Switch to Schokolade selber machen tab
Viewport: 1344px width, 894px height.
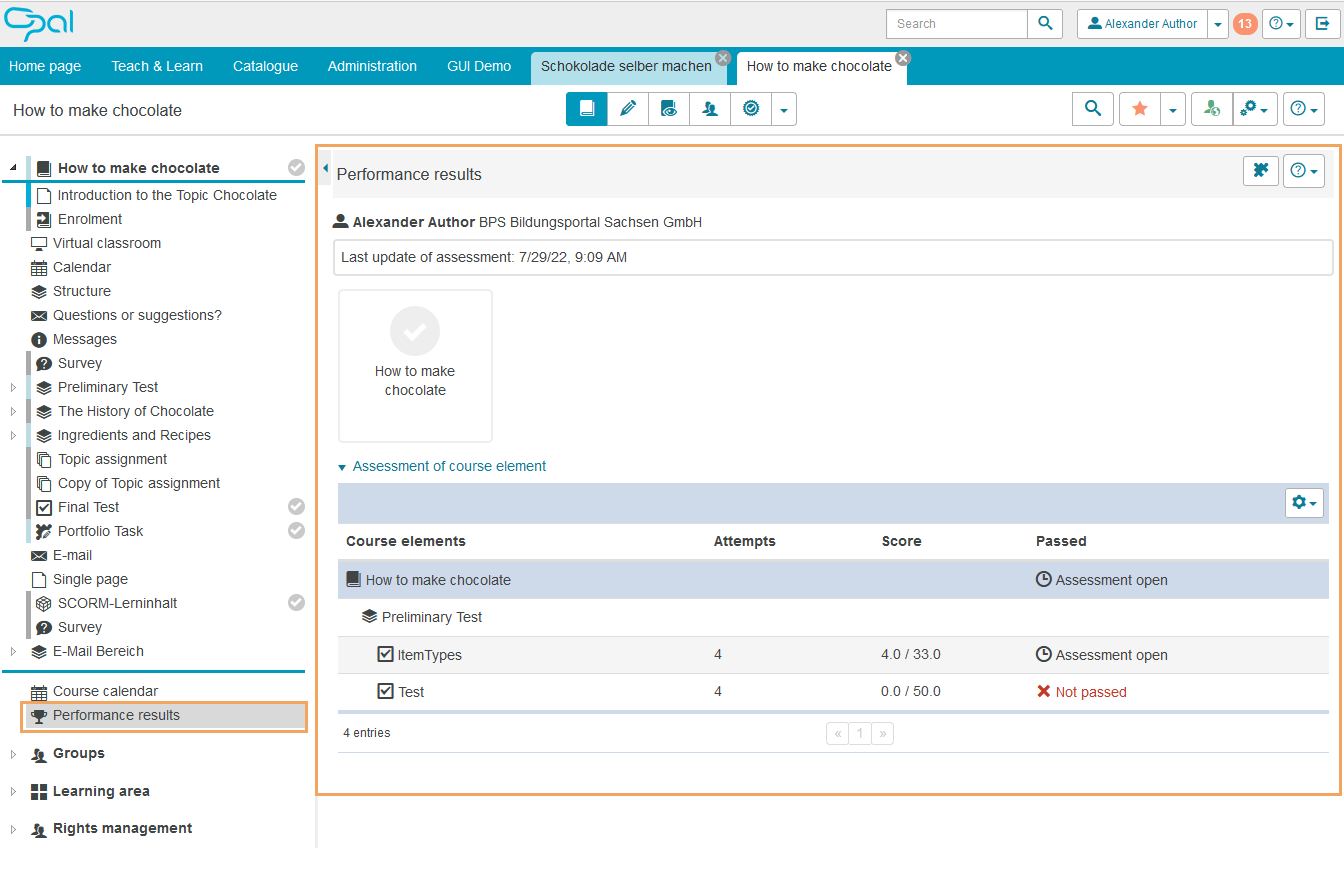[626, 66]
